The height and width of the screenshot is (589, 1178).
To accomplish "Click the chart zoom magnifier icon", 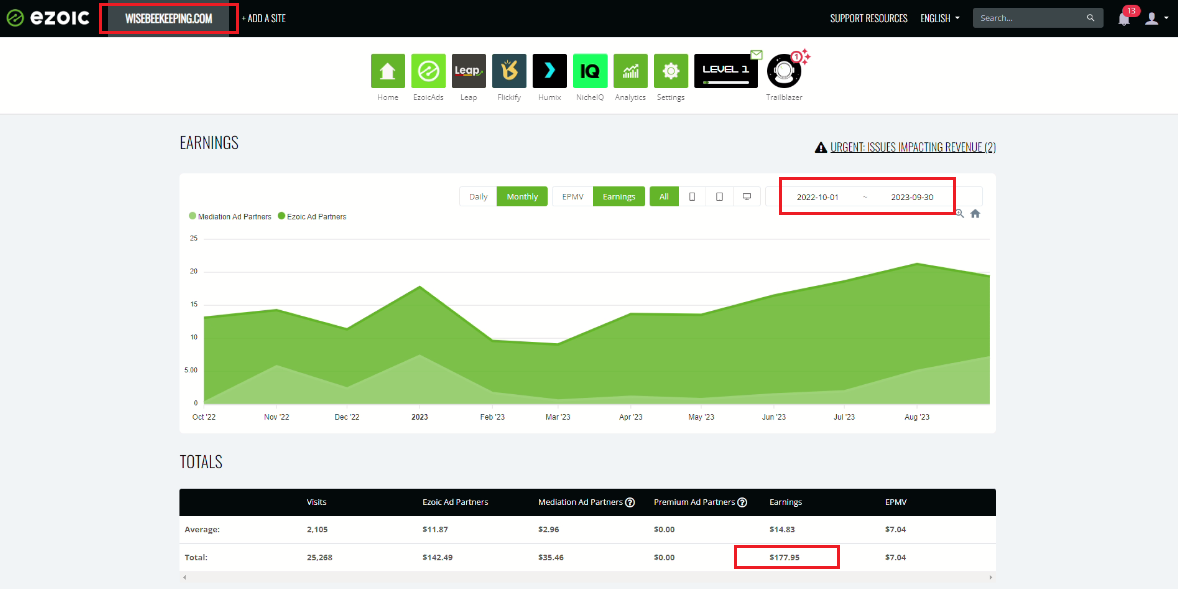I will coord(960,213).
